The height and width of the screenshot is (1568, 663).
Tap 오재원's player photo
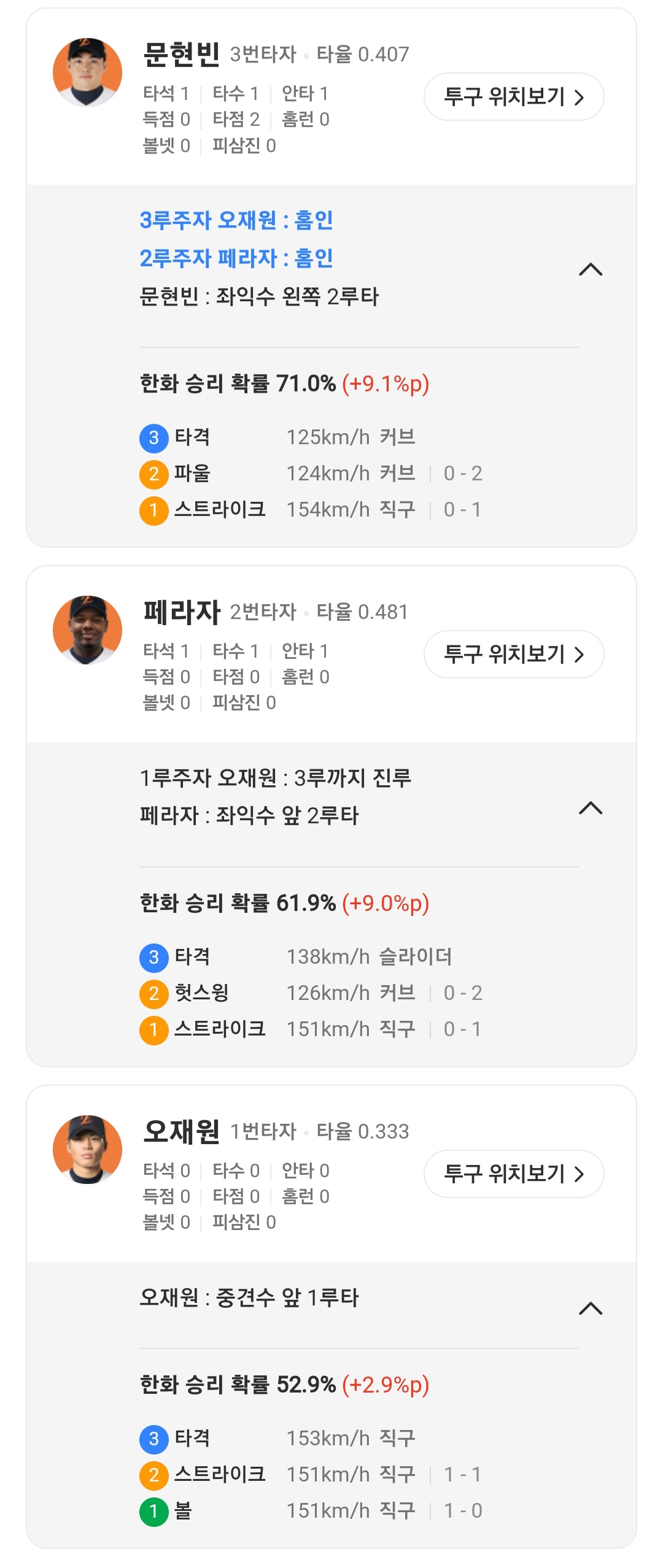coord(88,1150)
